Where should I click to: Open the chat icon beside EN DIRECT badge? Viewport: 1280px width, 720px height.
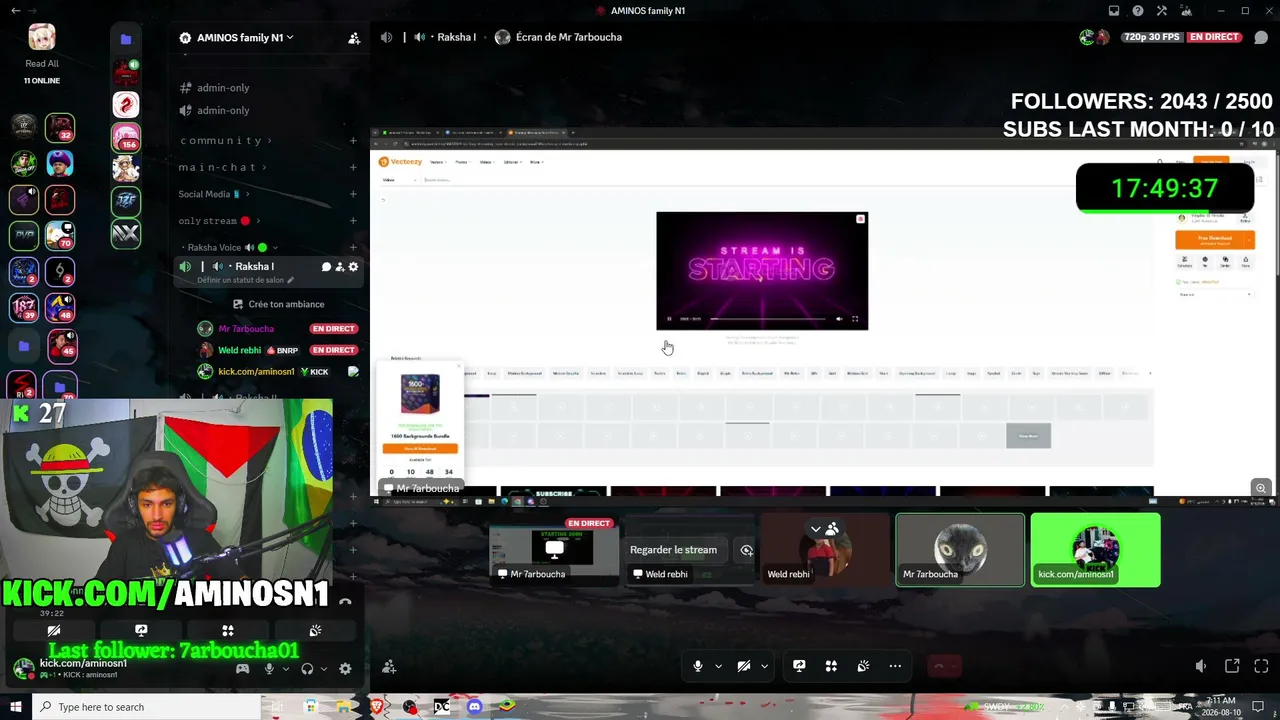click(1261, 38)
